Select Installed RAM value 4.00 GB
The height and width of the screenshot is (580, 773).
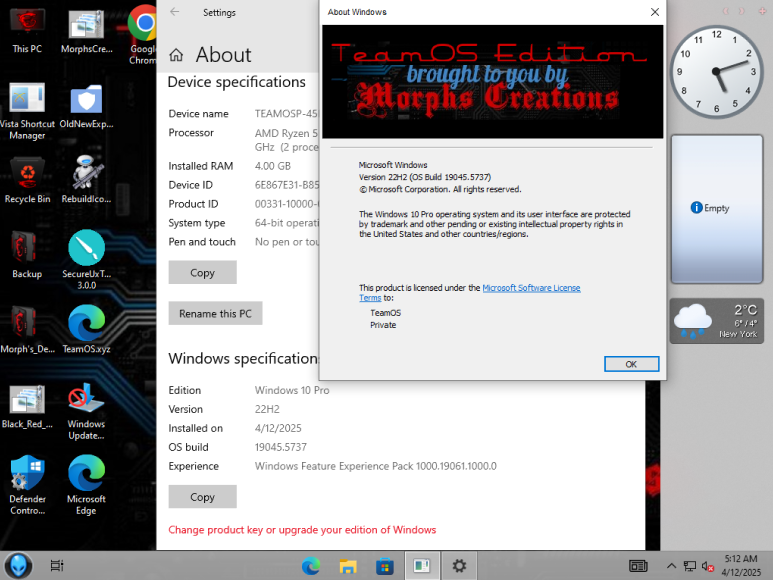click(x=273, y=166)
